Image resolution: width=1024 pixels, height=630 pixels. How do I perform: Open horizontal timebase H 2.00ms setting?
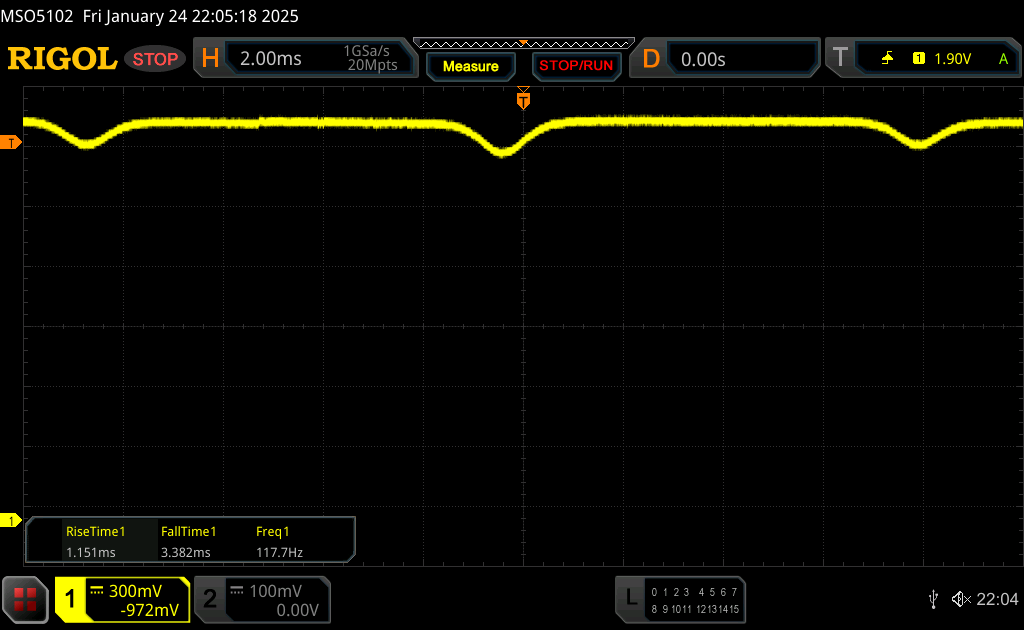(306, 58)
